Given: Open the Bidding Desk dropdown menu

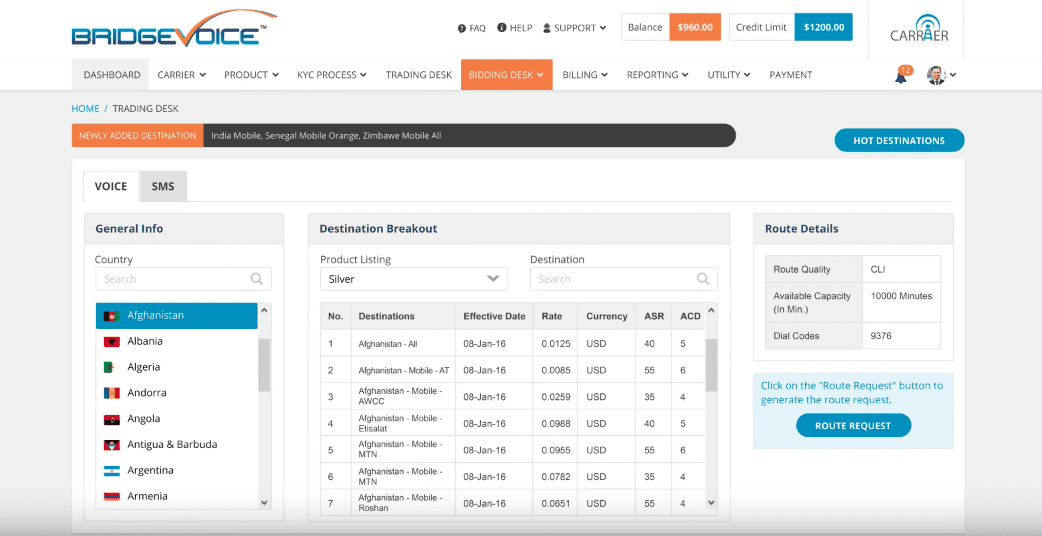Looking at the screenshot, I should 506,75.
